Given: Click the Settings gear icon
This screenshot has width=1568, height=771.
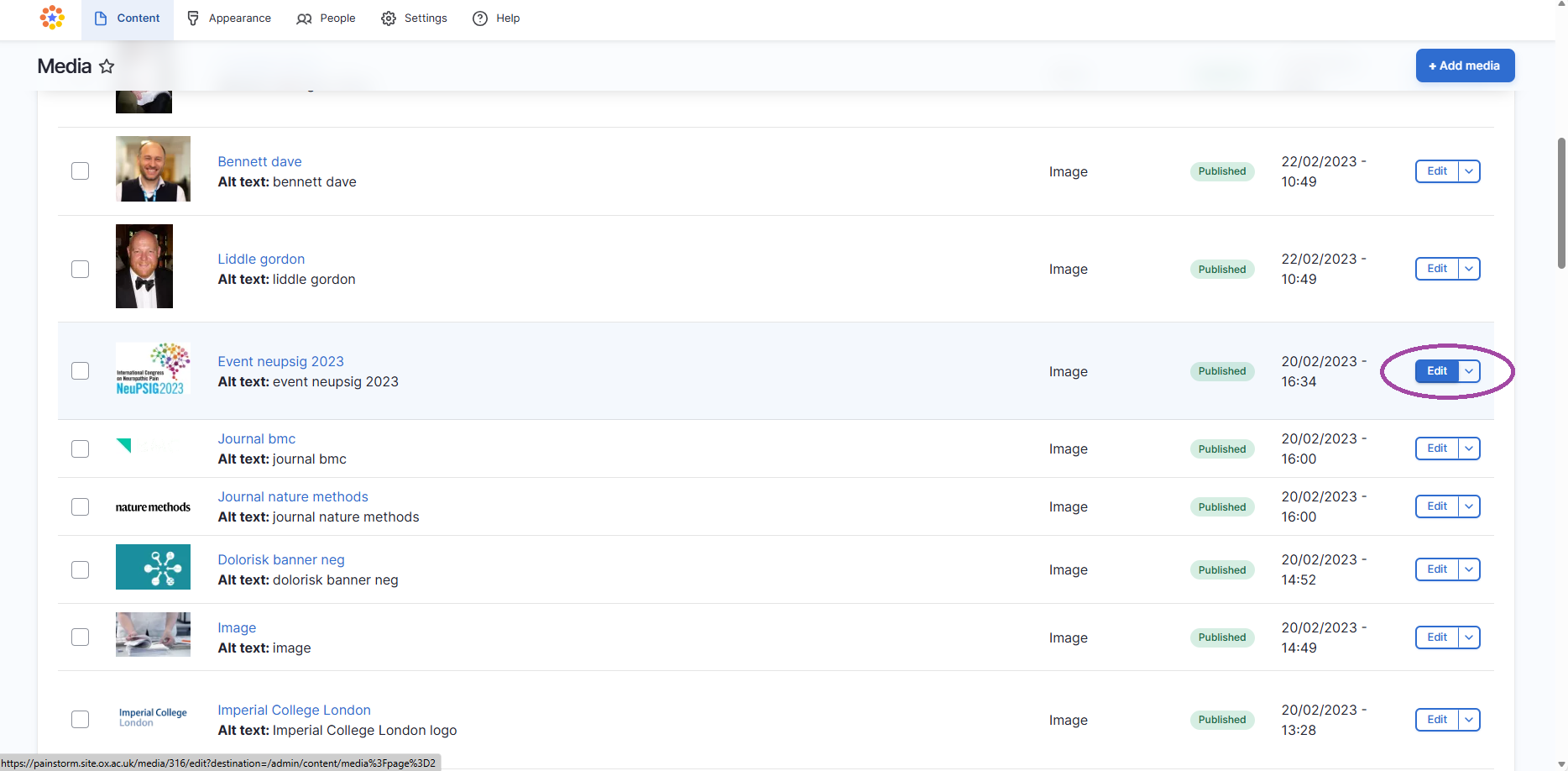Looking at the screenshot, I should [389, 18].
